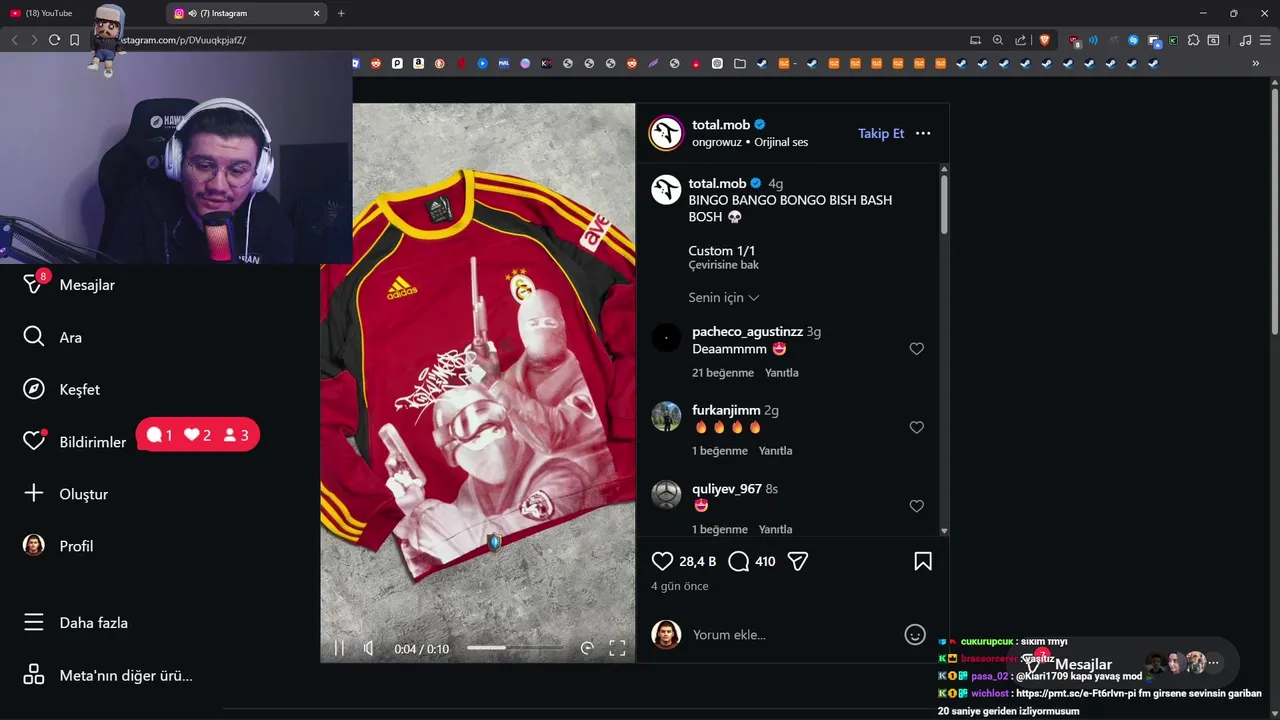Reply to furkanjimm's comment with Yanıtla
Image resolution: width=1280 pixels, height=720 pixels.
coord(775,451)
